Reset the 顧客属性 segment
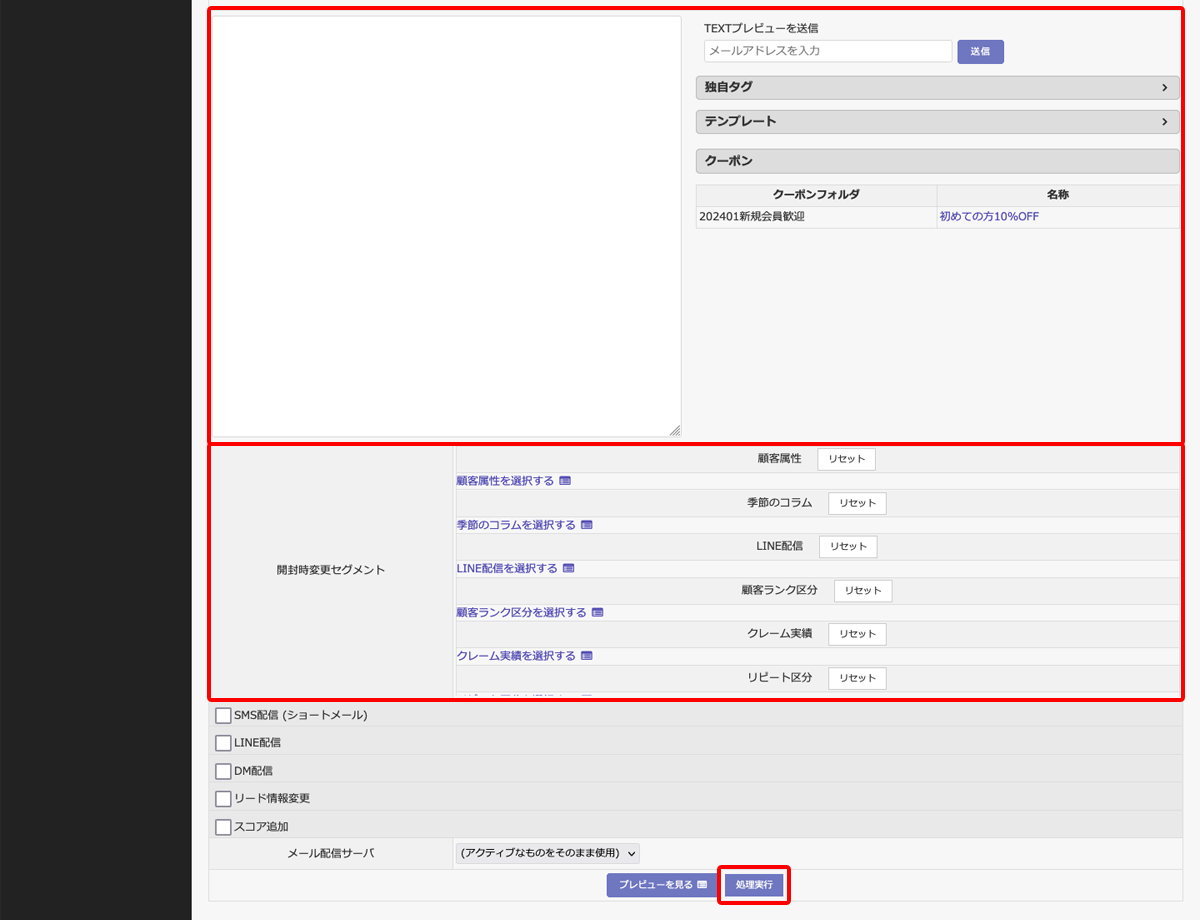The width and height of the screenshot is (1200, 920). (x=846, y=459)
